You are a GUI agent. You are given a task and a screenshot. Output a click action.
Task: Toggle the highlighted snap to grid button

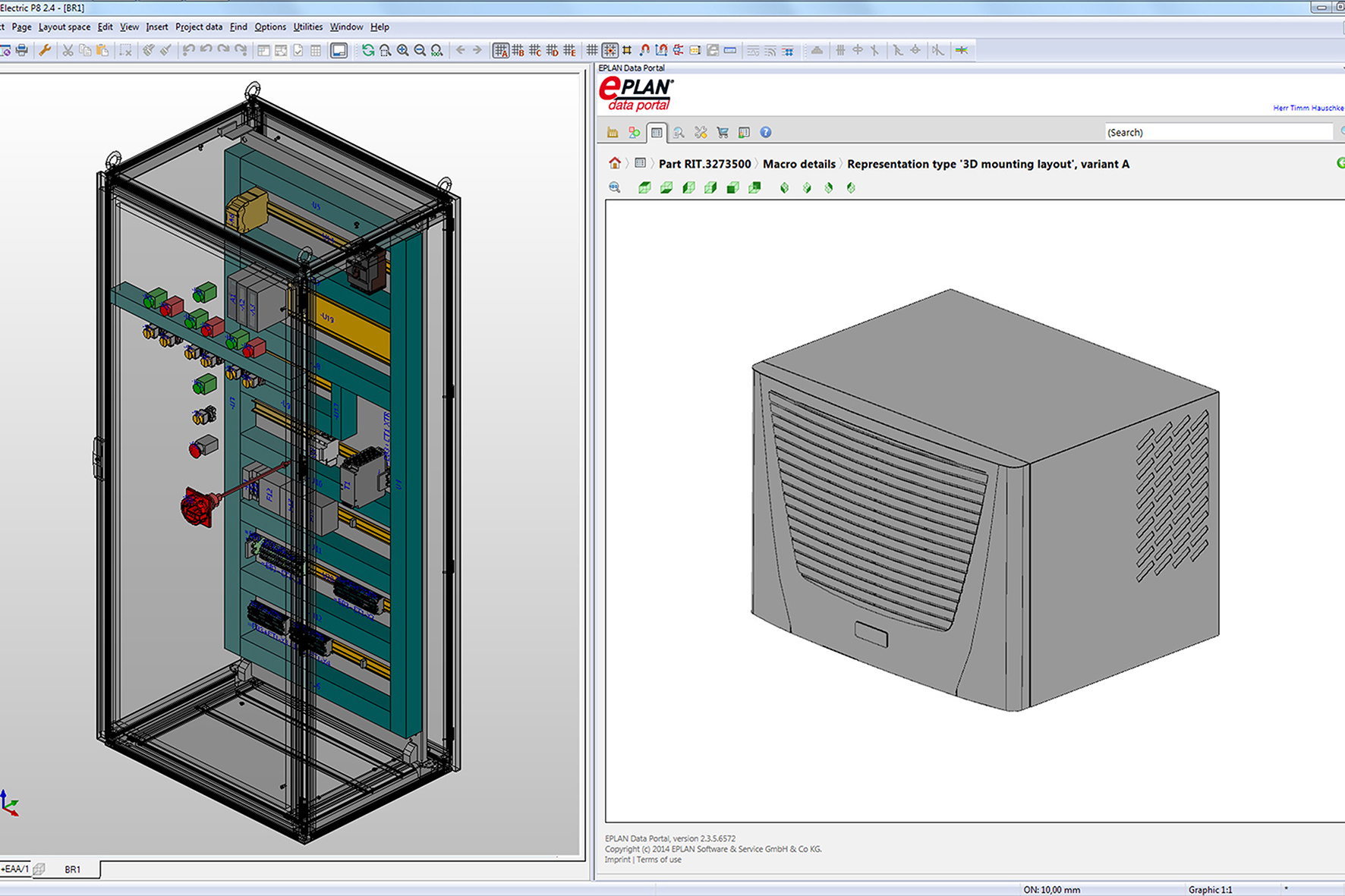coord(610,50)
